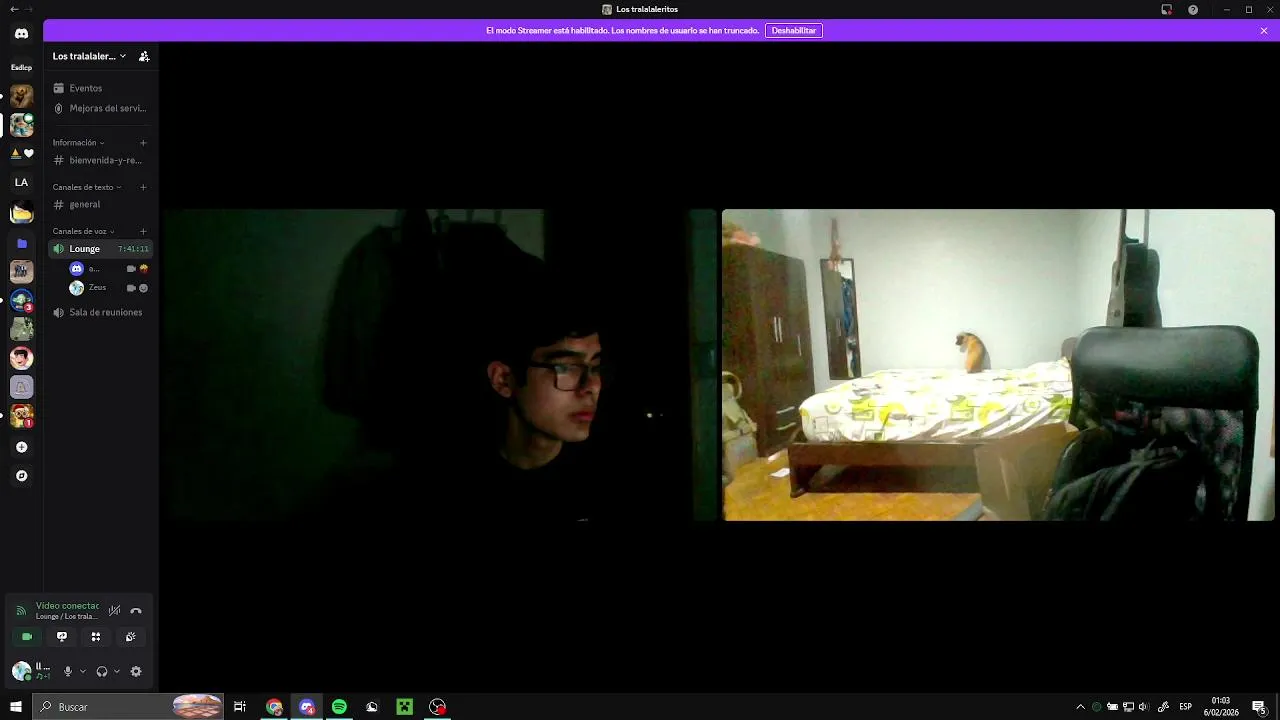Open Task View on taskbar

tap(240, 707)
